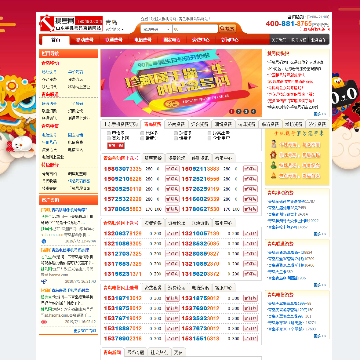Select the highlighted white home tab in navigation bar
The image size is (360, 360).
55,40
